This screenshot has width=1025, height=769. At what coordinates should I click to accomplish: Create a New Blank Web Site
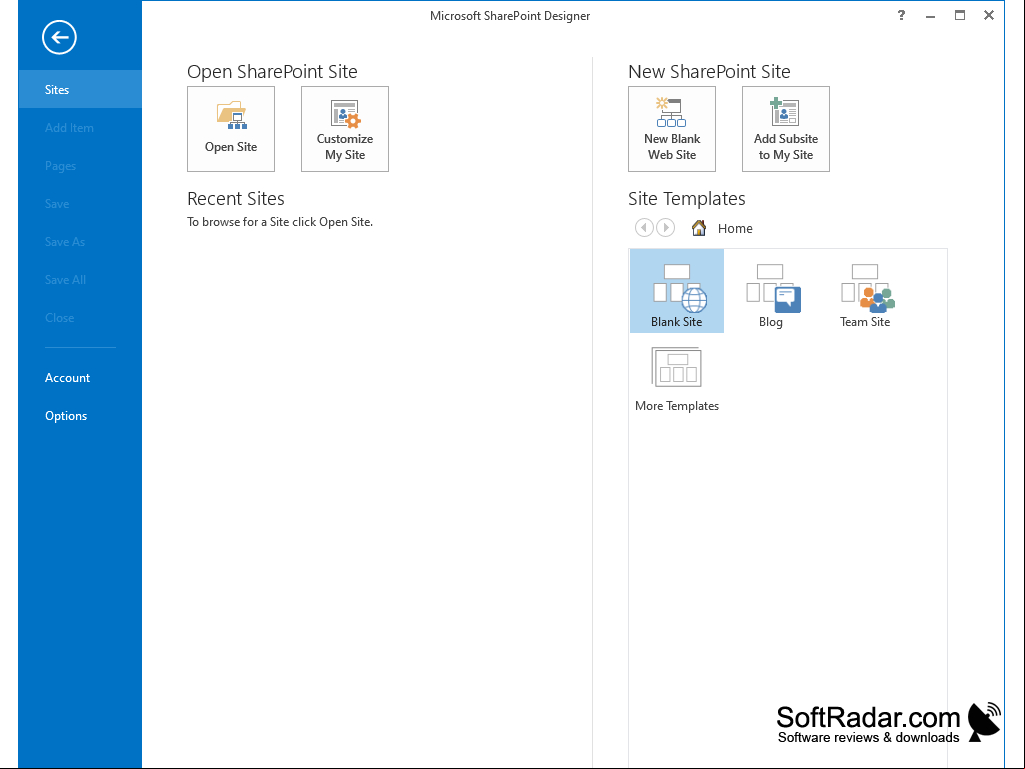(671, 129)
